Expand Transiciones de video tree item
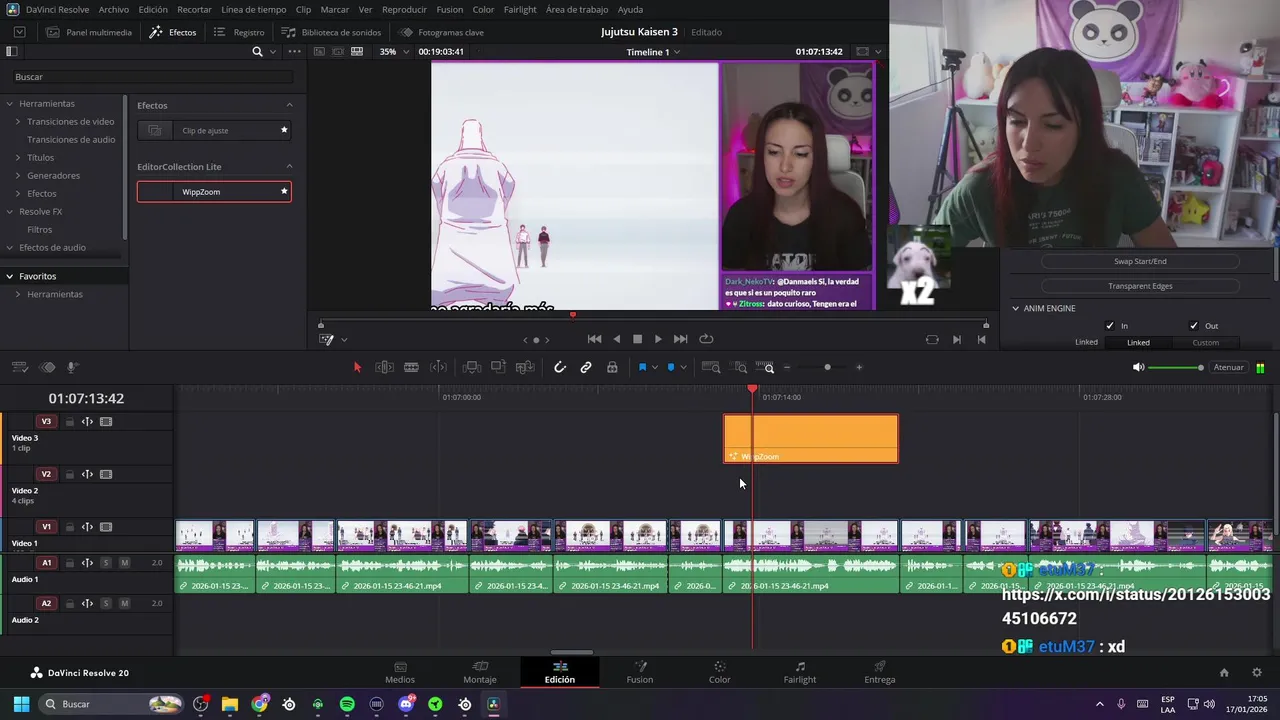This screenshot has height=720, width=1280. pyautogui.click(x=18, y=121)
